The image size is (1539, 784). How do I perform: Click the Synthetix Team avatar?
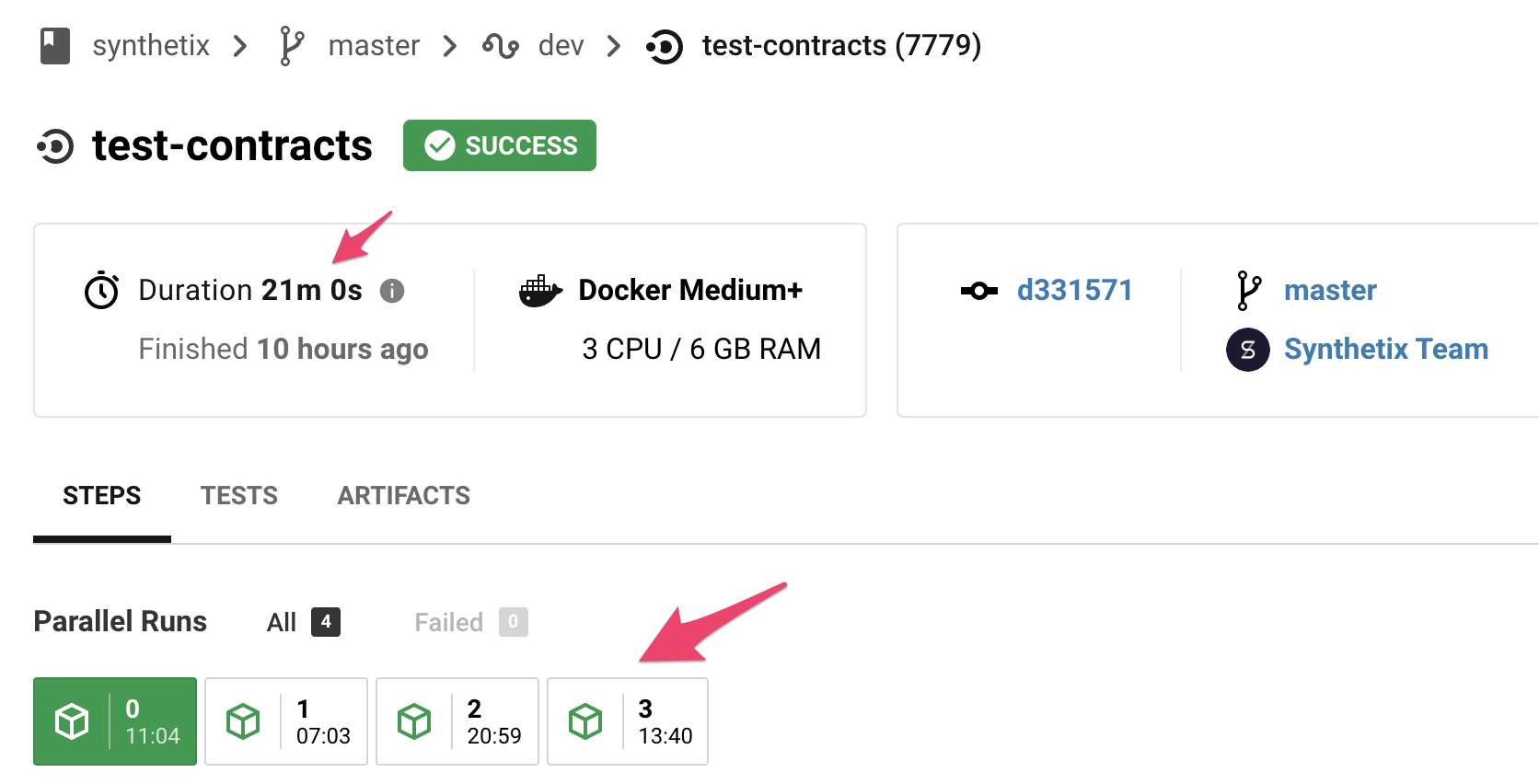[1247, 350]
